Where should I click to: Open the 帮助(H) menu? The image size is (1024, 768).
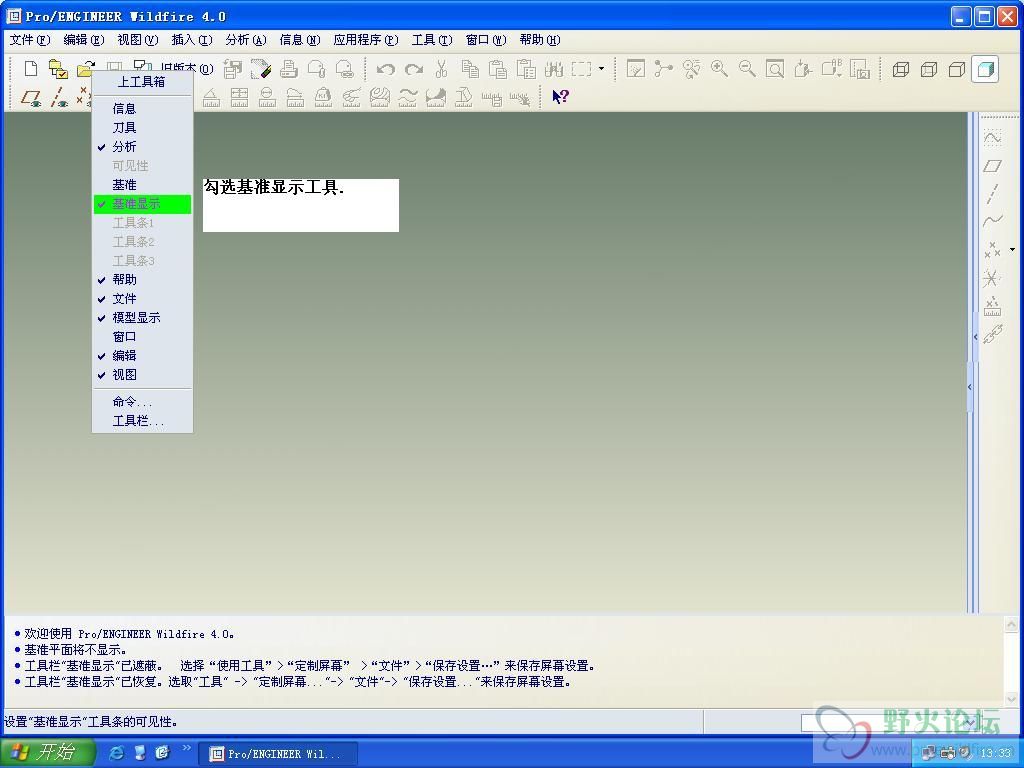coord(539,40)
